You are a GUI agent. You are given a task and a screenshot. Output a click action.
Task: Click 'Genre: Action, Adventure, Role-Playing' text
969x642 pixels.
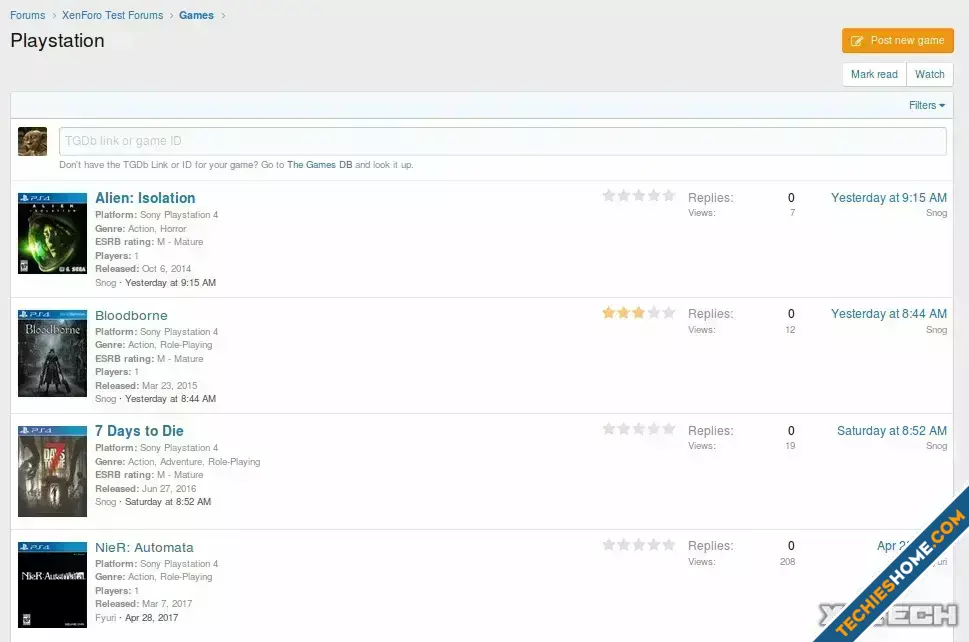[x=177, y=462]
